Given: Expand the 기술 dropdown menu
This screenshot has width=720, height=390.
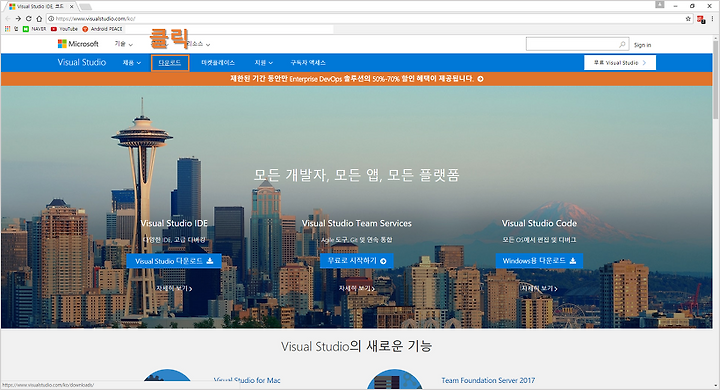Looking at the screenshot, I should (124, 44).
